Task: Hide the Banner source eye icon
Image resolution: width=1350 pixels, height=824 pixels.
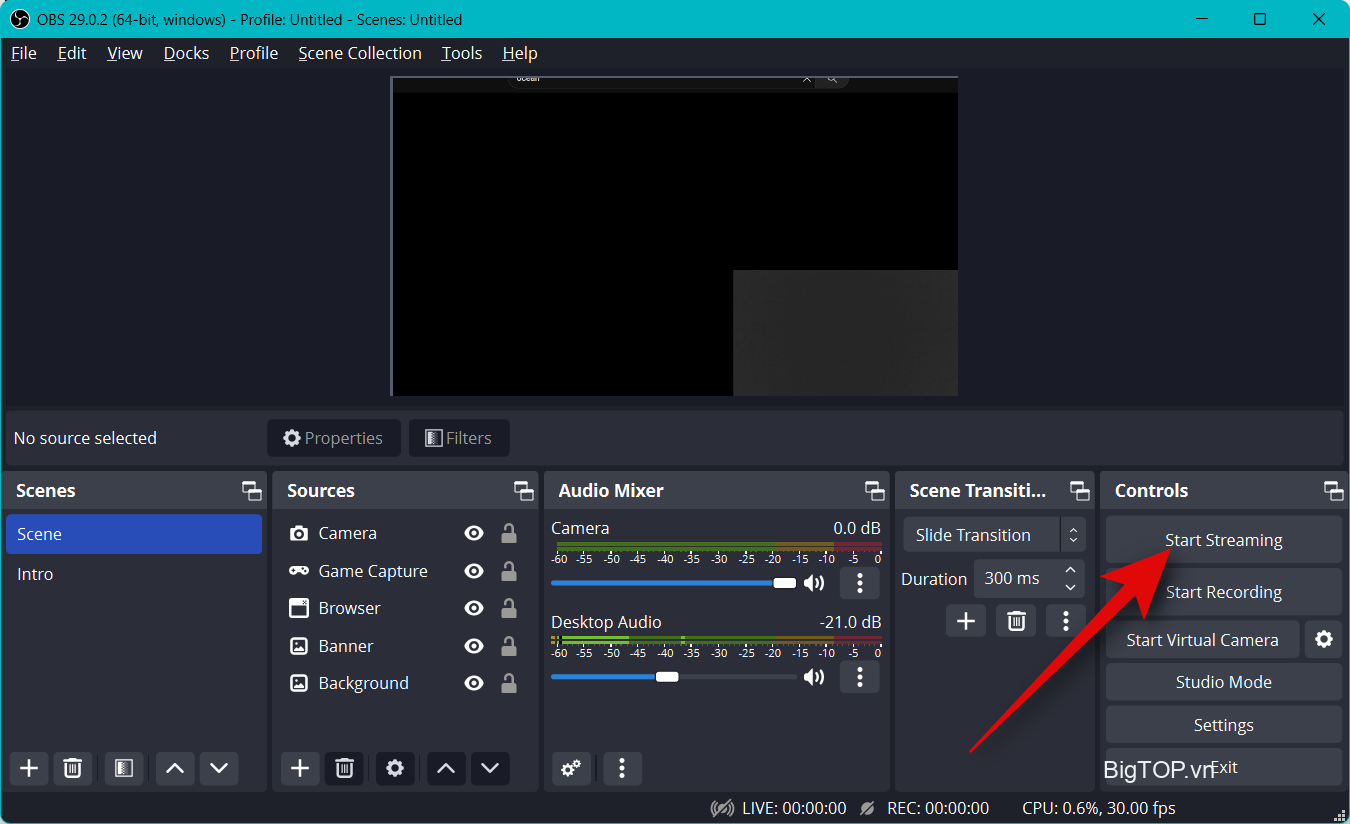Action: click(474, 646)
